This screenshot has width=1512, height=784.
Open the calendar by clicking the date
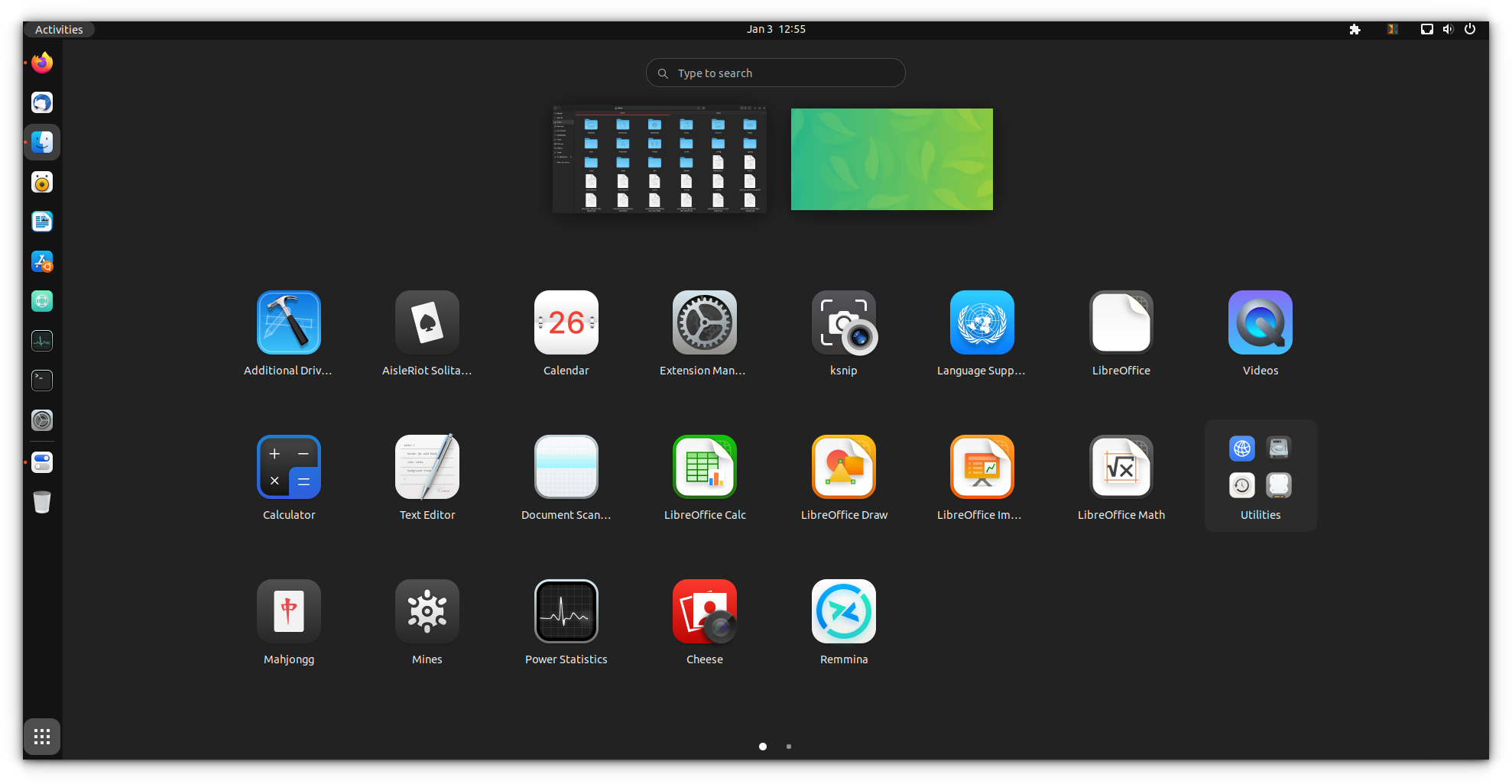pyautogui.click(x=775, y=29)
